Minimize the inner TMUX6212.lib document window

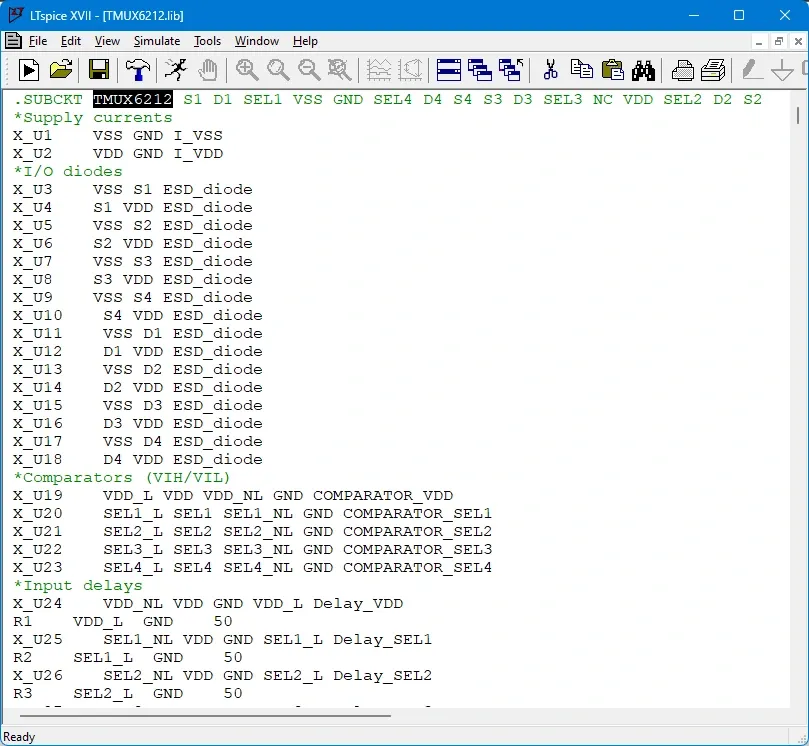tap(758, 42)
